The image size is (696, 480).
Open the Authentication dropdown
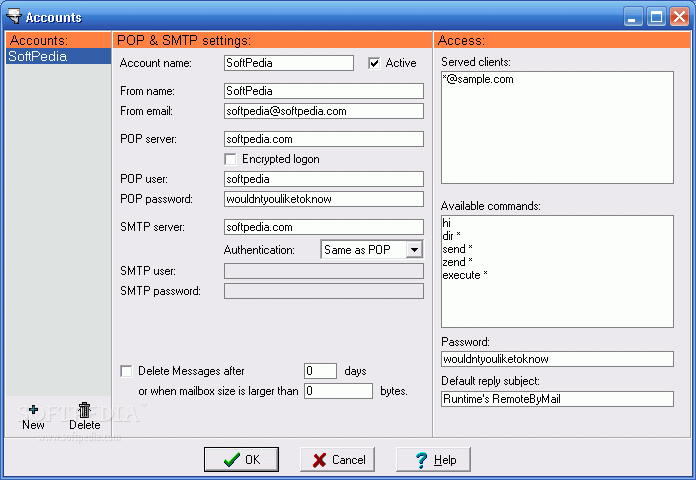(414, 250)
